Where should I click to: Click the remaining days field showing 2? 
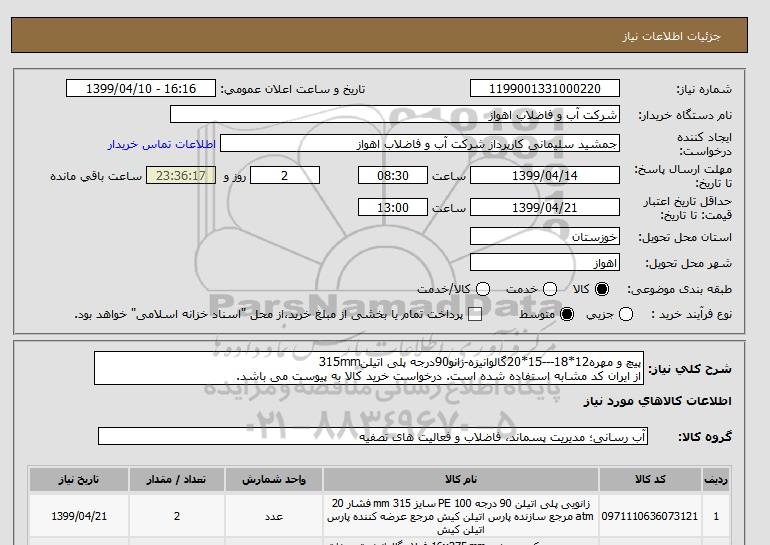[x=285, y=175]
